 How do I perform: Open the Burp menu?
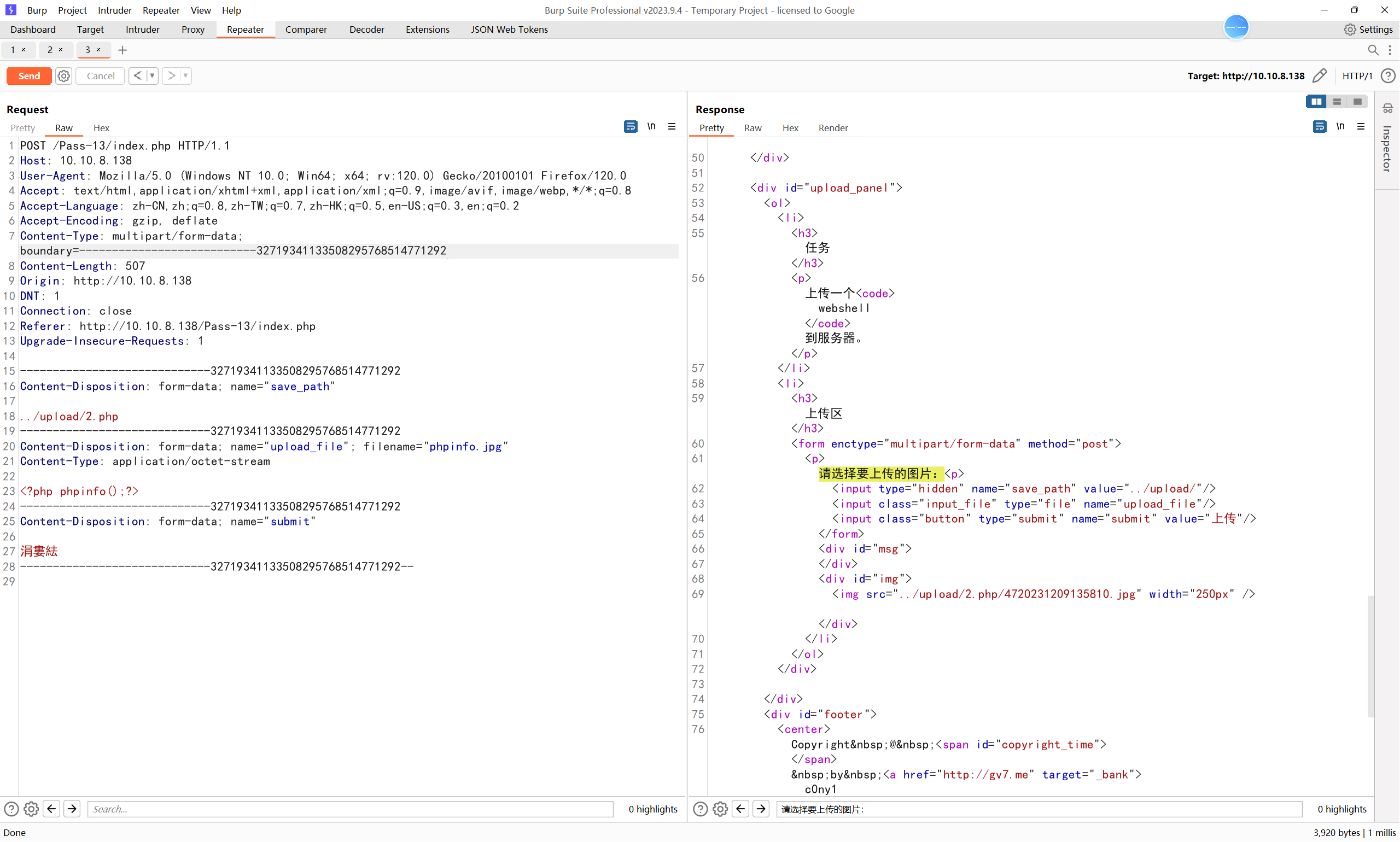[37, 10]
